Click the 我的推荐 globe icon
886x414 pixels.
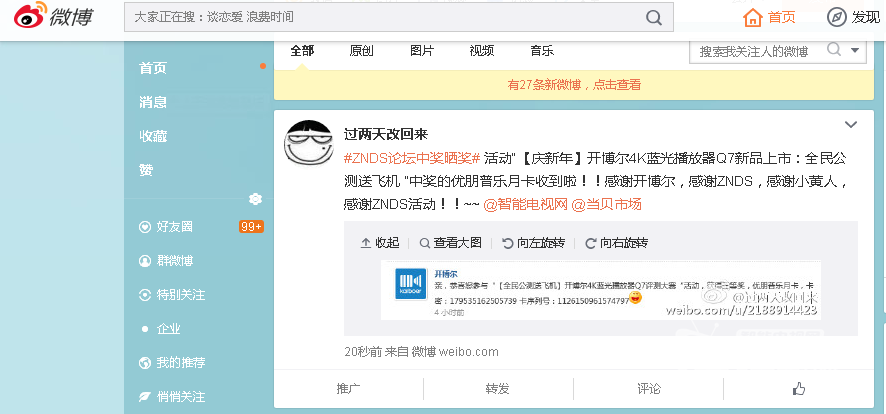point(145,363)
